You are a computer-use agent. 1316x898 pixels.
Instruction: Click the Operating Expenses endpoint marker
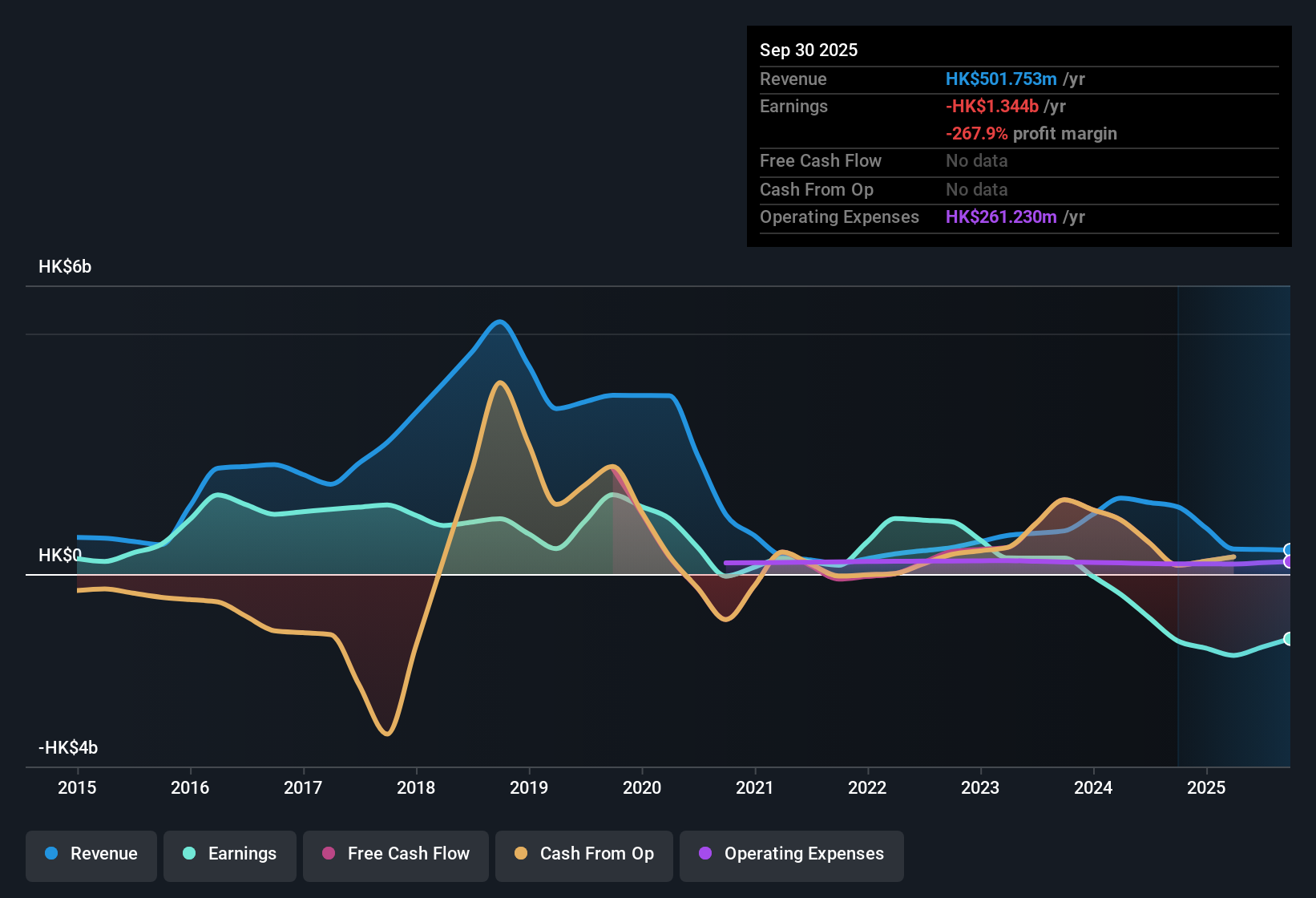1289,564
